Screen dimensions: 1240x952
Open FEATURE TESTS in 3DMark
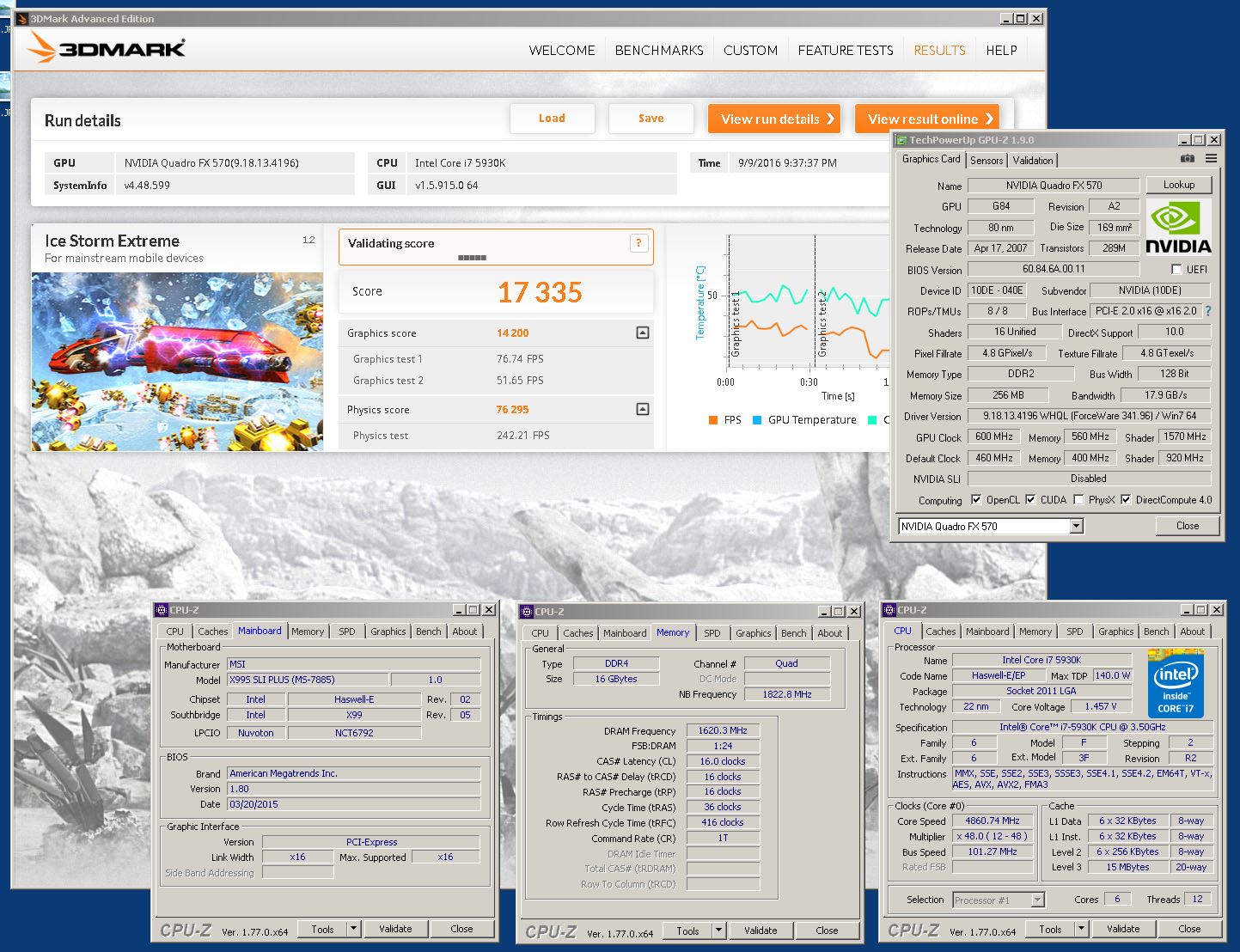(846, 50)
